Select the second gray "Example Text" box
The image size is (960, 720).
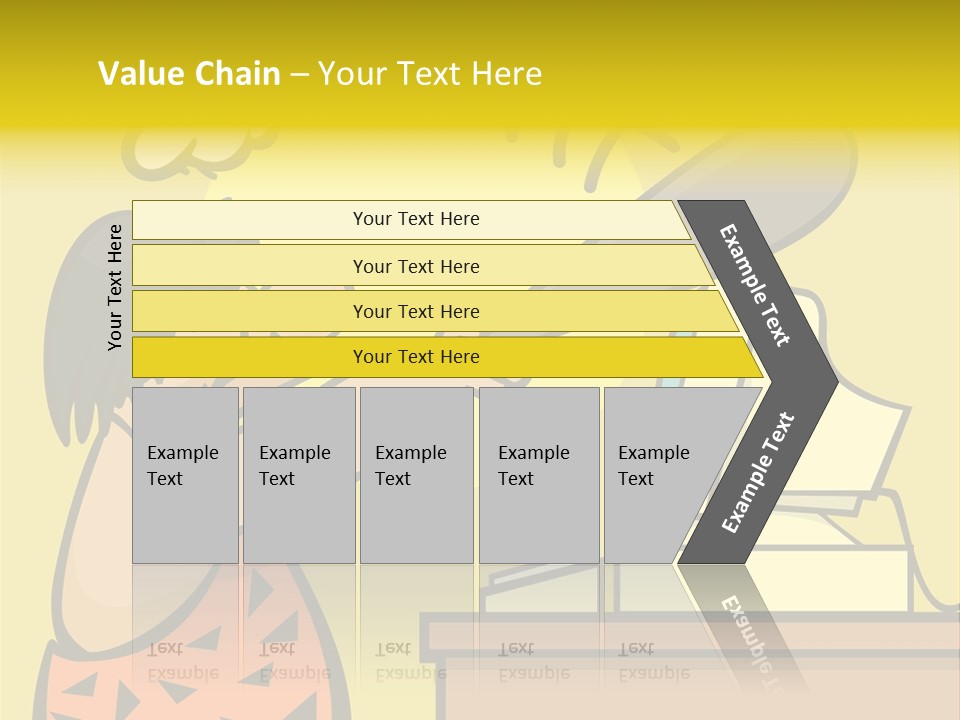(298, 475)
